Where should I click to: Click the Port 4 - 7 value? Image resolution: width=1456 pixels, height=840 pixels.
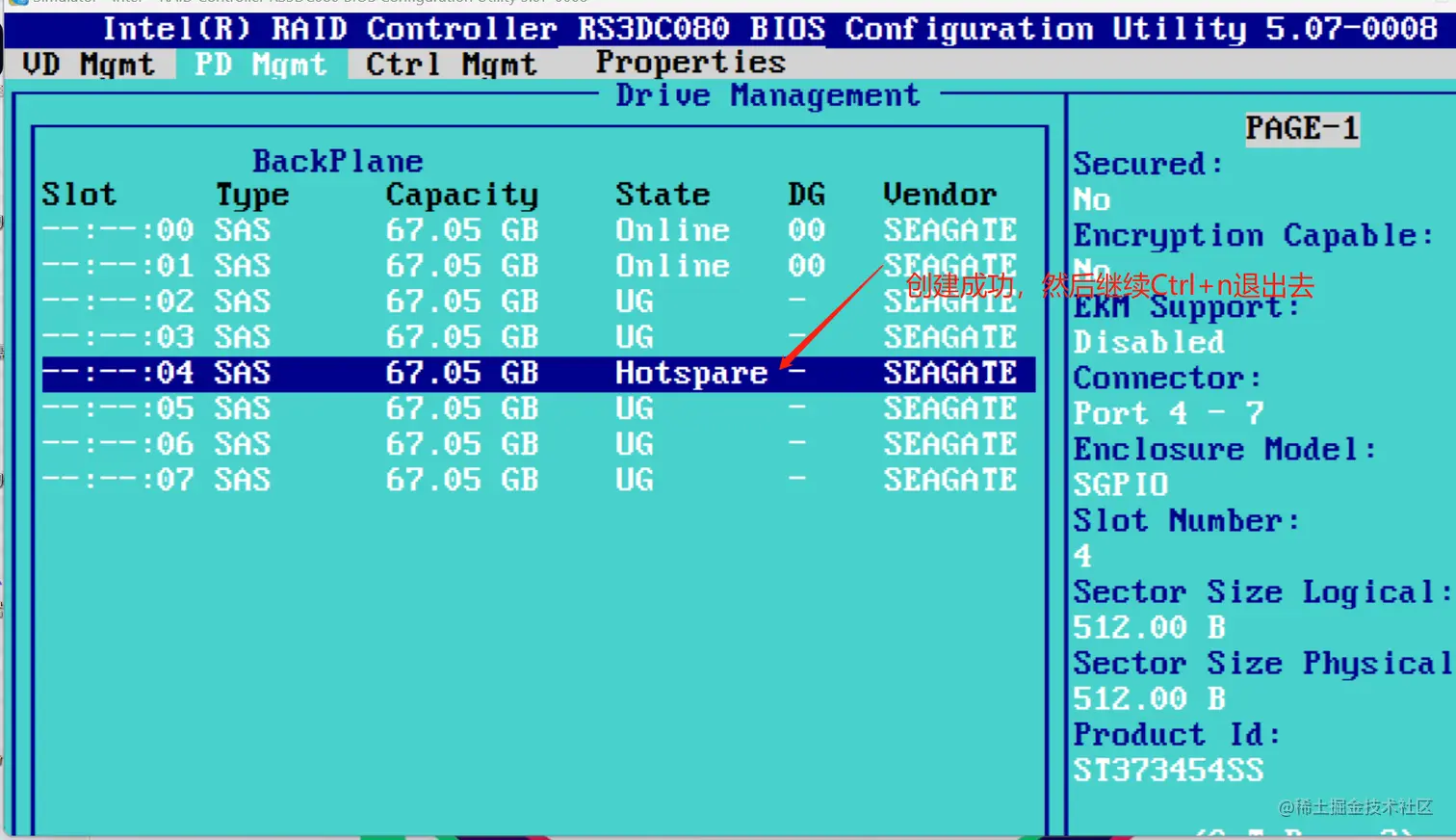coord(1168,414)
